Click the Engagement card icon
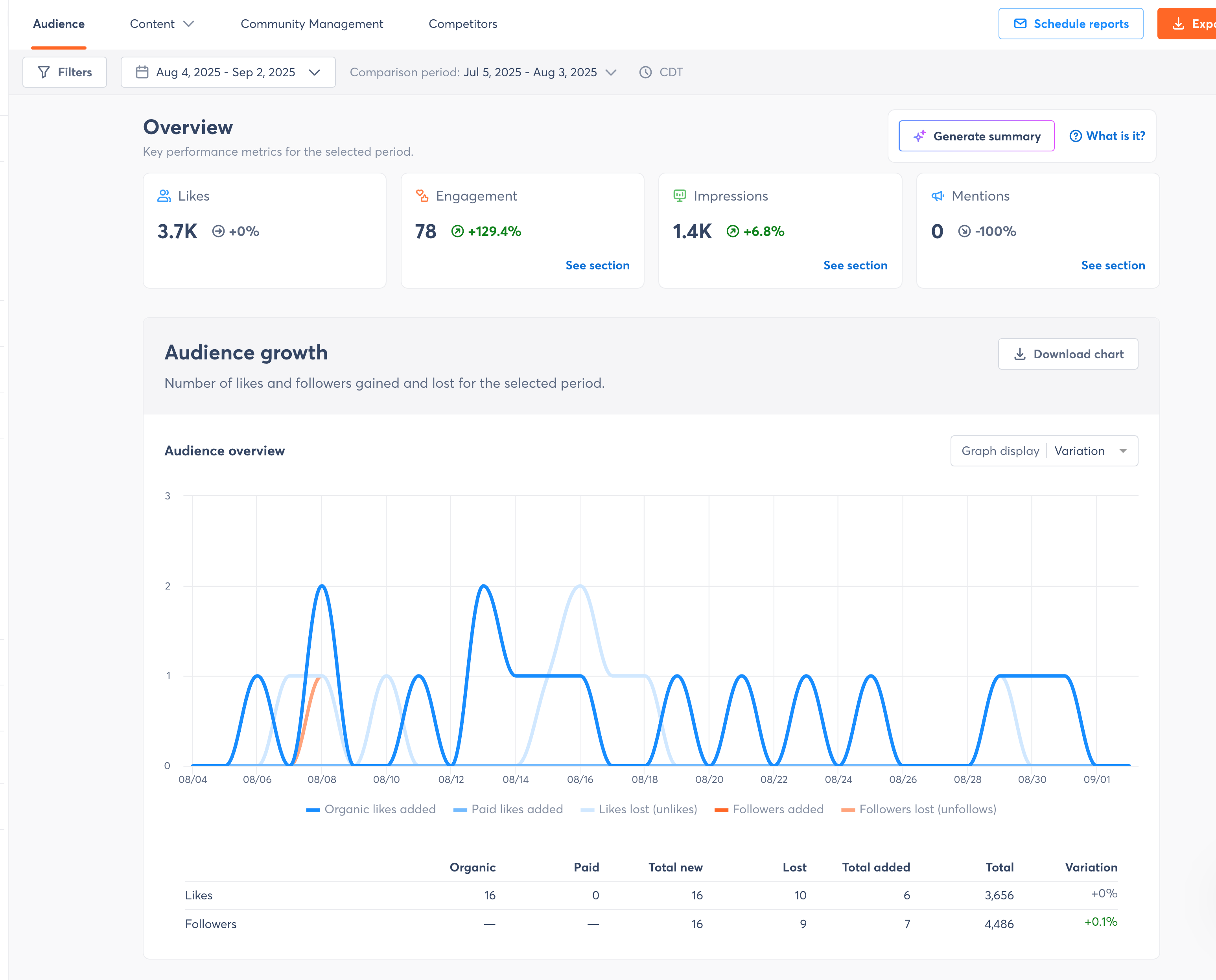Screen dimensions: 1216x980 [x=422, y=196]
